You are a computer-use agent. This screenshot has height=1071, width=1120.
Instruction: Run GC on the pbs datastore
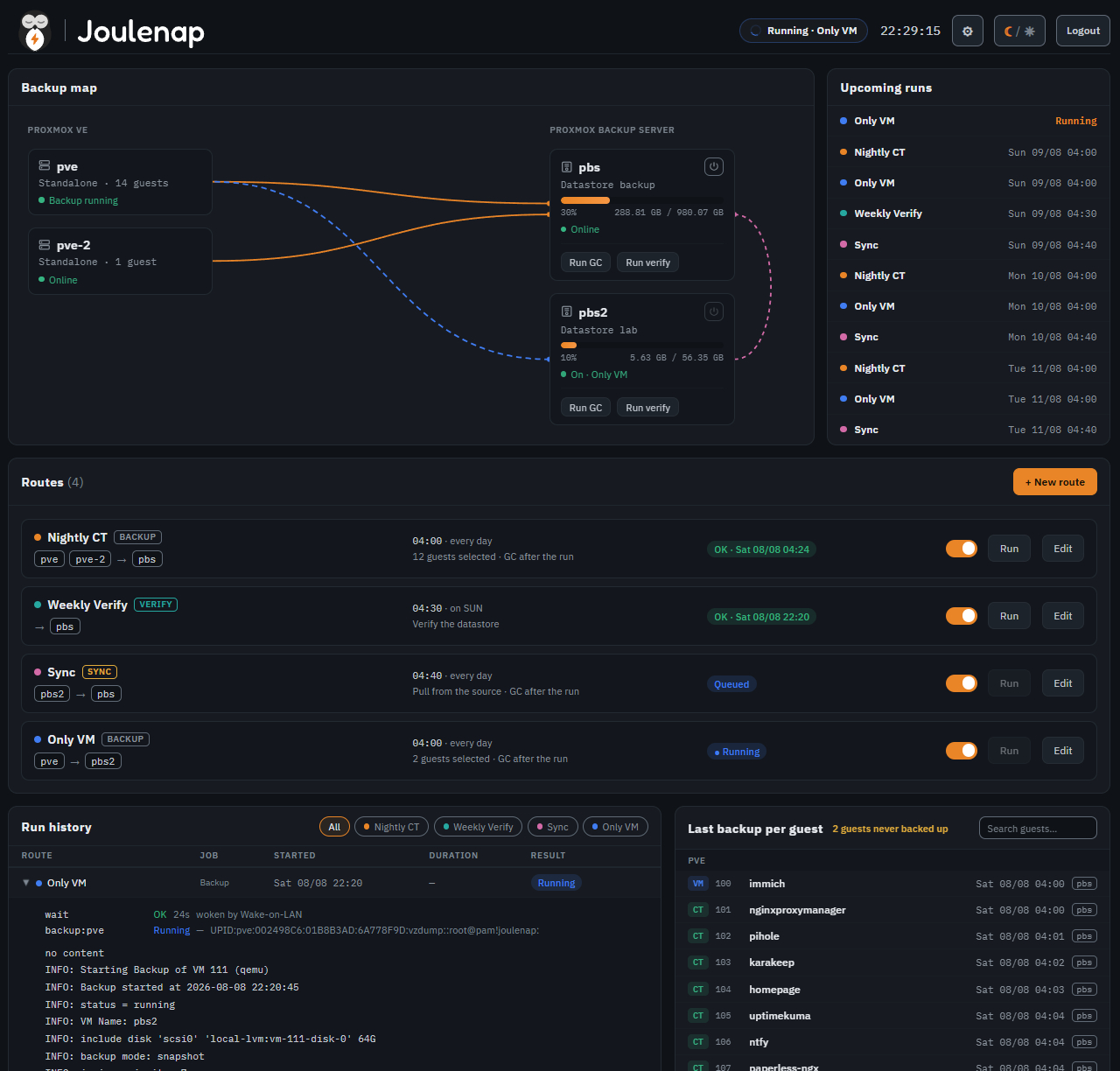click(x=585, y=262)
